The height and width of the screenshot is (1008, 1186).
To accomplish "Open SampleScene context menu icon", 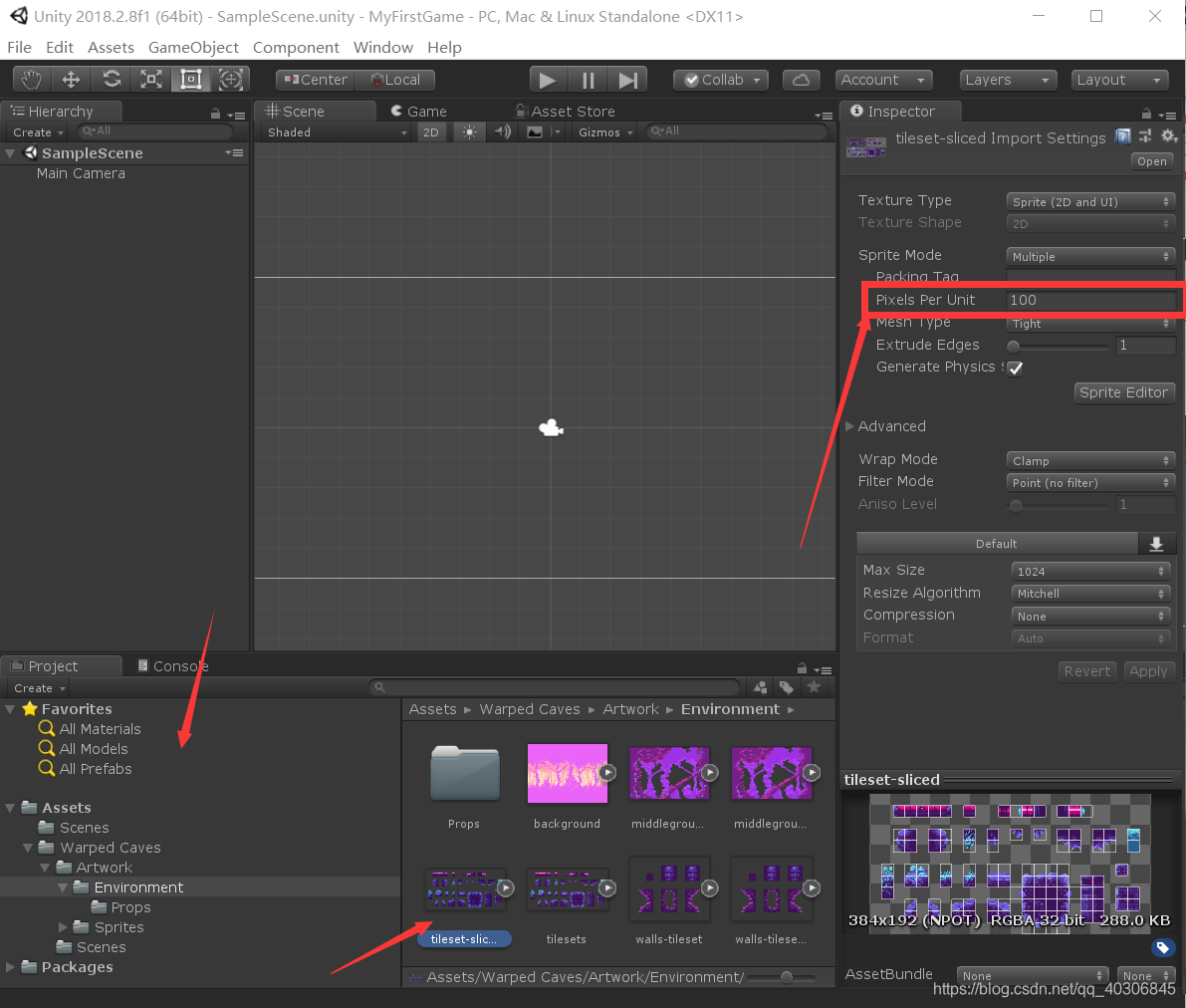I will point(234,152).
